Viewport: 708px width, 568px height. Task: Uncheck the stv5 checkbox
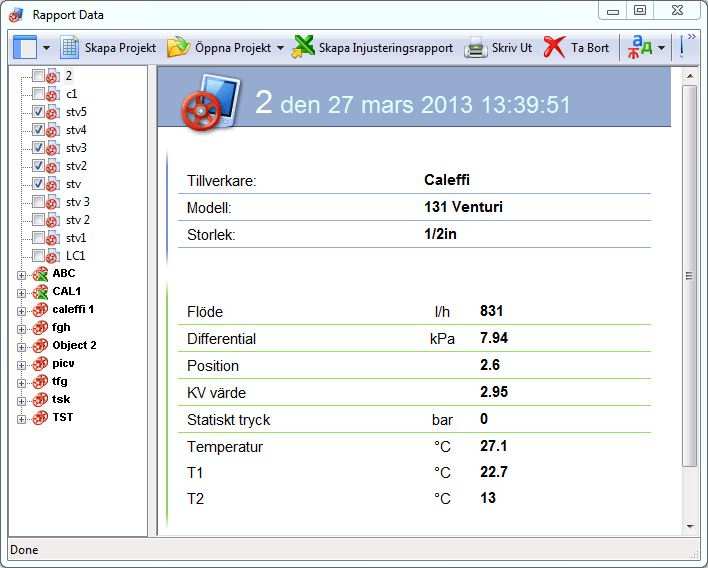[x=38, y=112]
